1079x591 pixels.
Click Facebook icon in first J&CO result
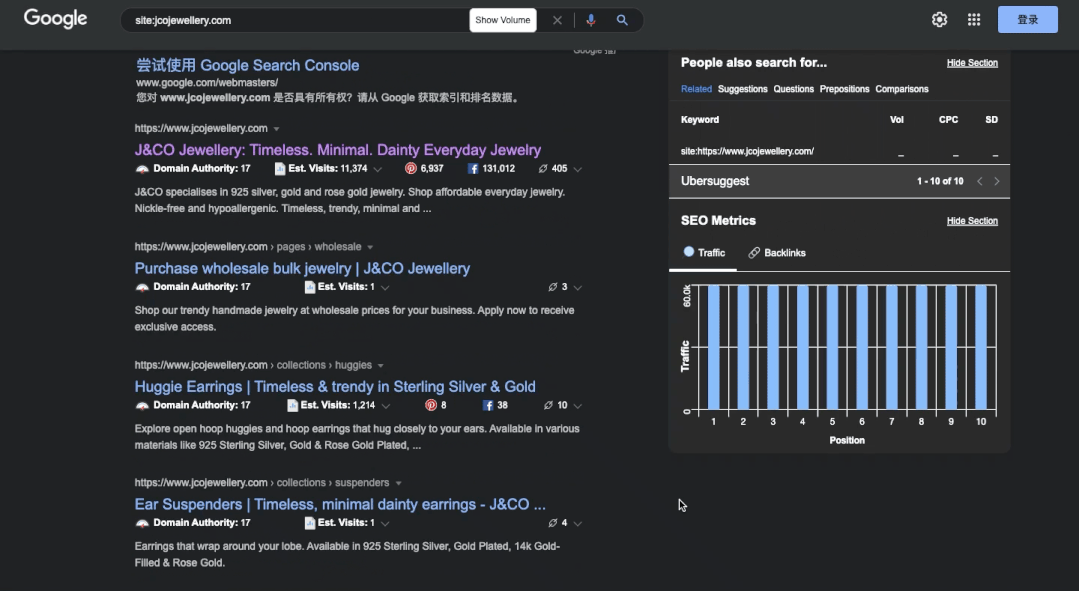click(473, 169)
